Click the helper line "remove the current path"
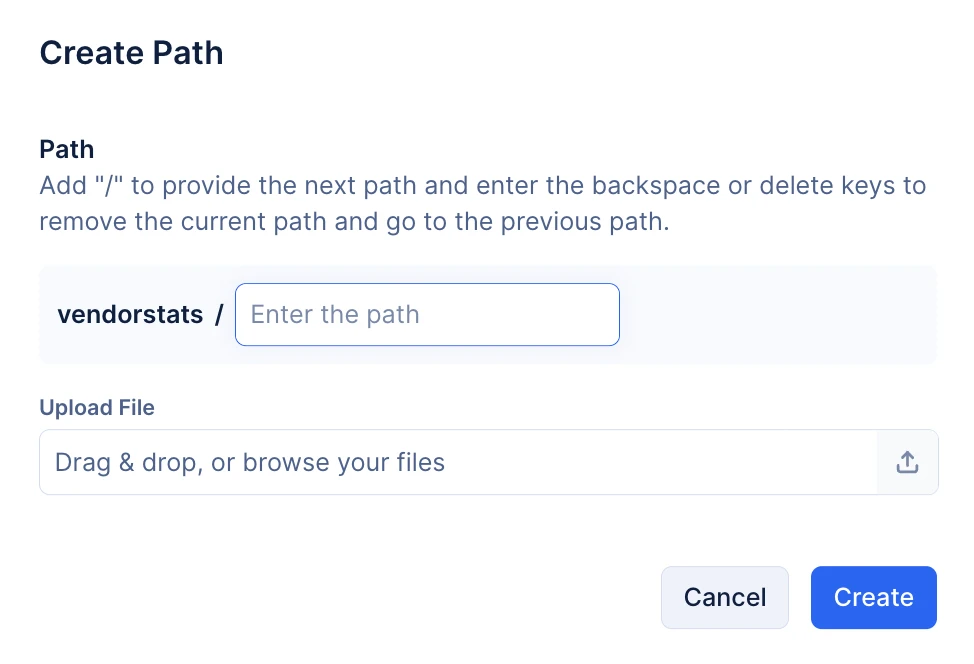 (354, 222)
